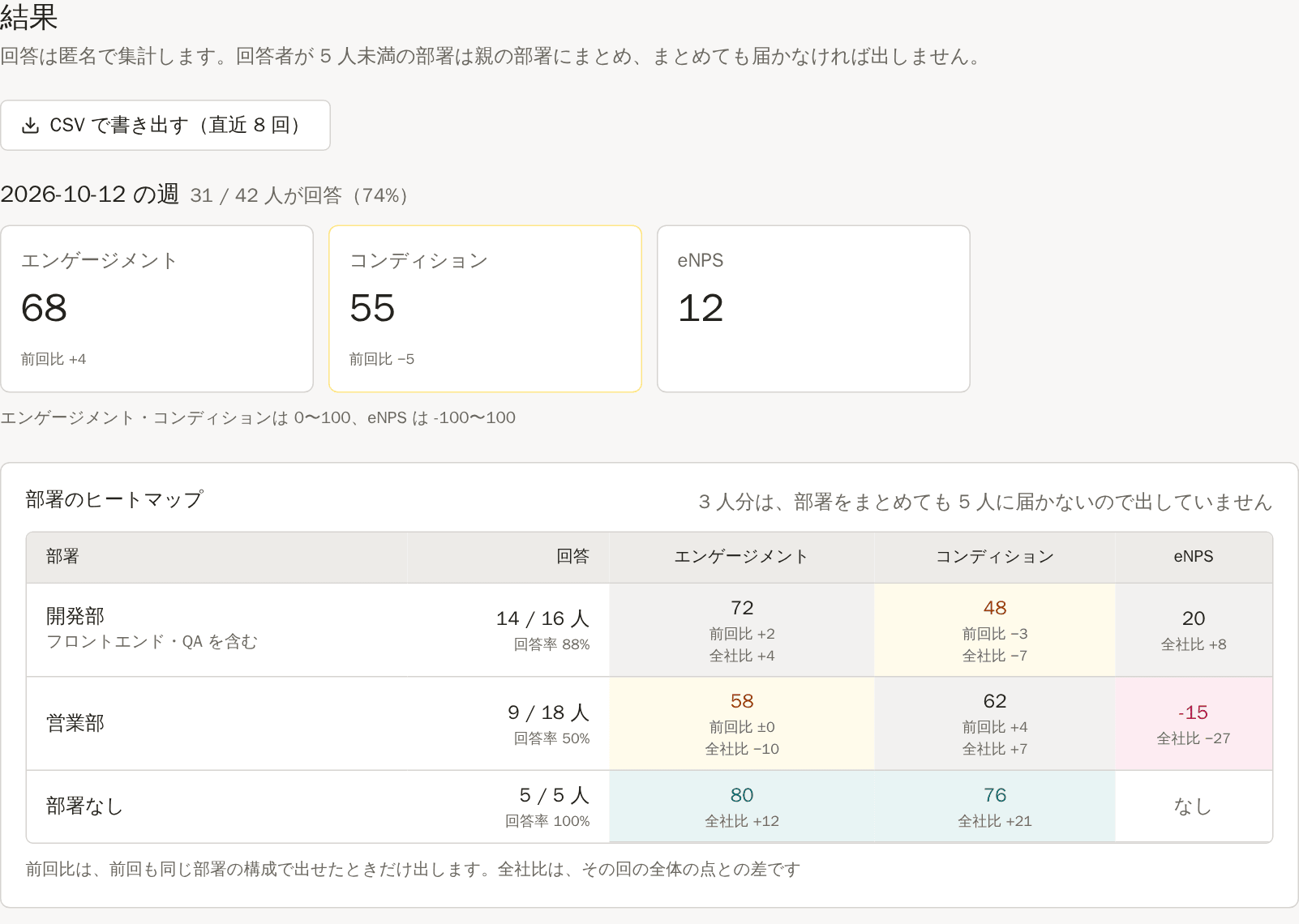This screenshot has height=924, width=1299.
Task: Click the download icon beside CSV export
Action: (x=31, y=126)
